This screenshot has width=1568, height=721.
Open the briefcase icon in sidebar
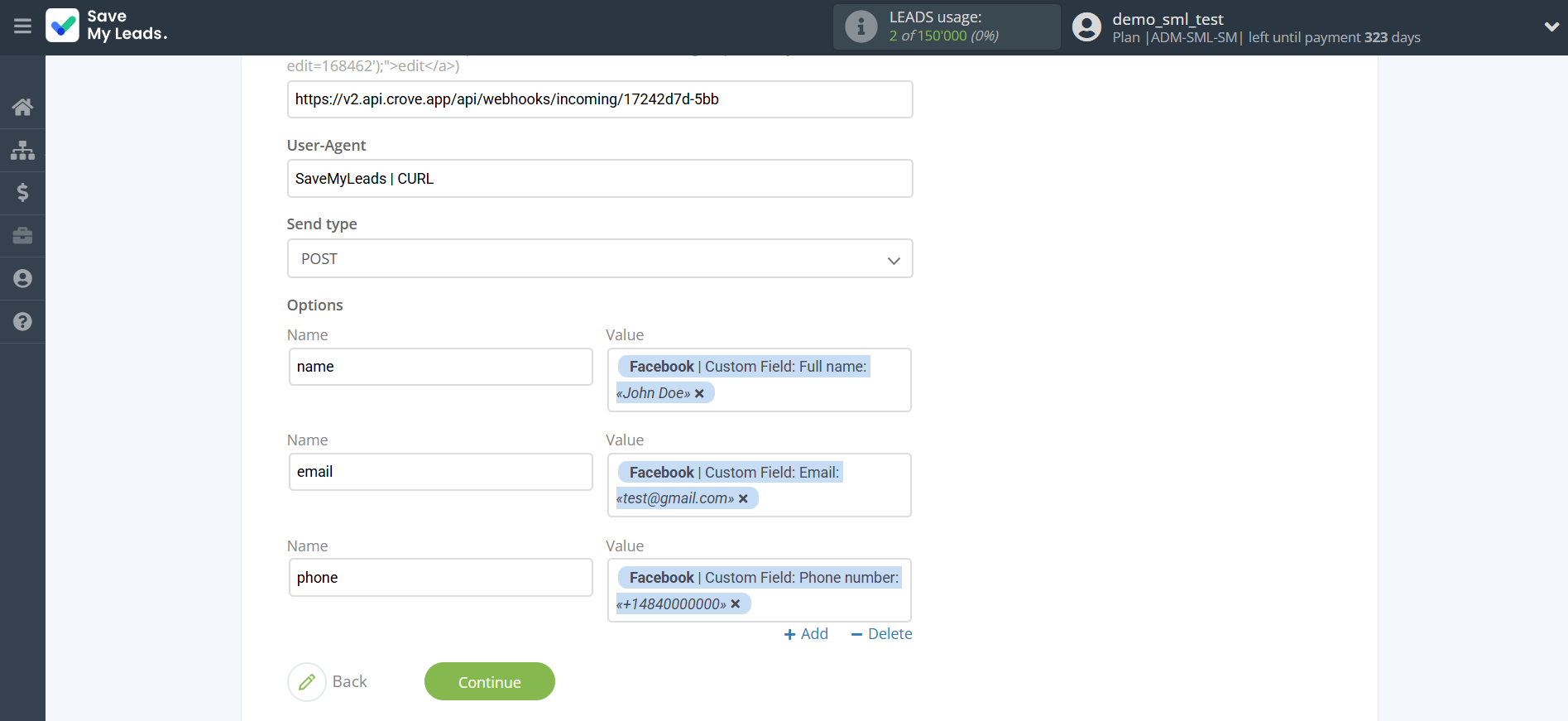22,236
